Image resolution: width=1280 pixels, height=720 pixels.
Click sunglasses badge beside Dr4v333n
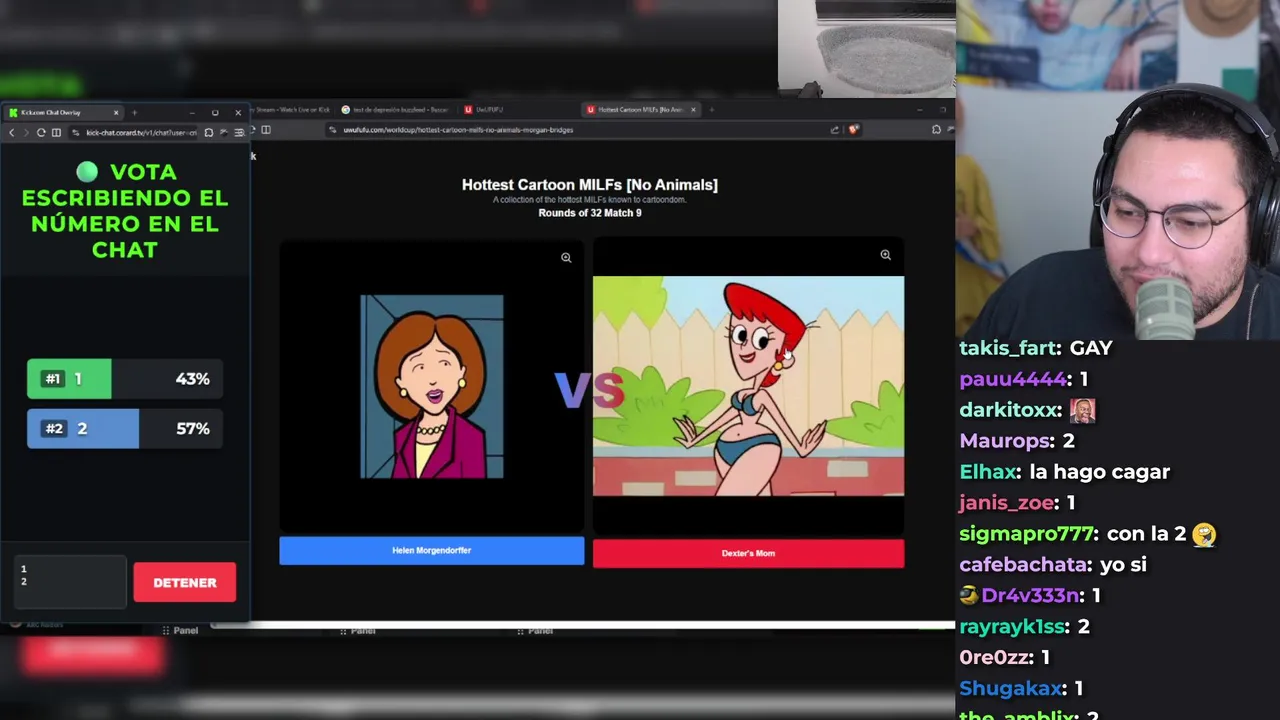coord(968,596)
